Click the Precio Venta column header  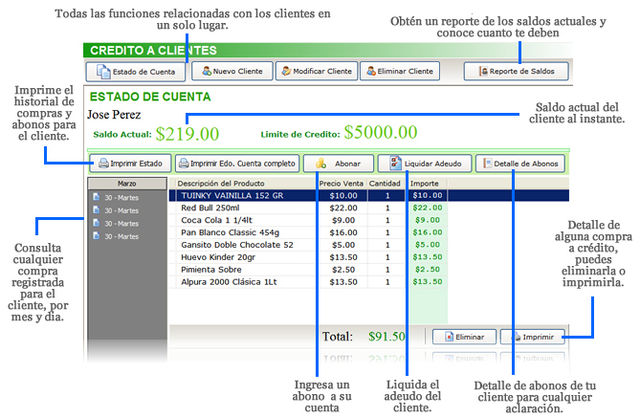click(341, 184)
